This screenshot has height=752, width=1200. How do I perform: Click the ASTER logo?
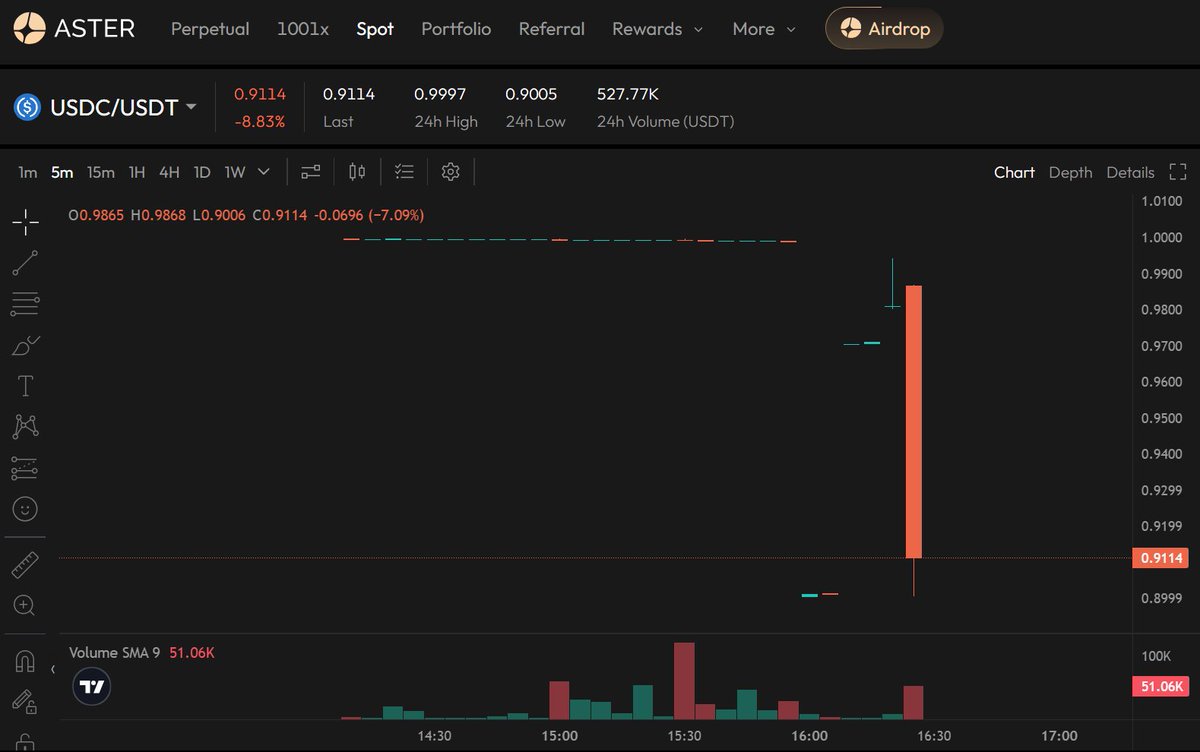[75, 28]
